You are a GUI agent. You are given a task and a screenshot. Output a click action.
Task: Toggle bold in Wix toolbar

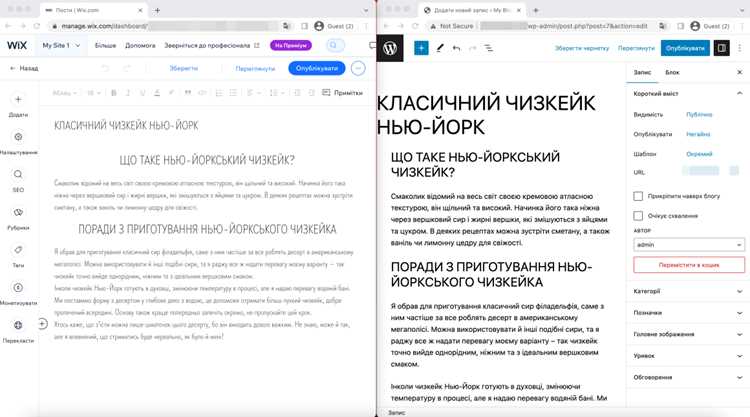pyautogui.click(x=114, y=93)
